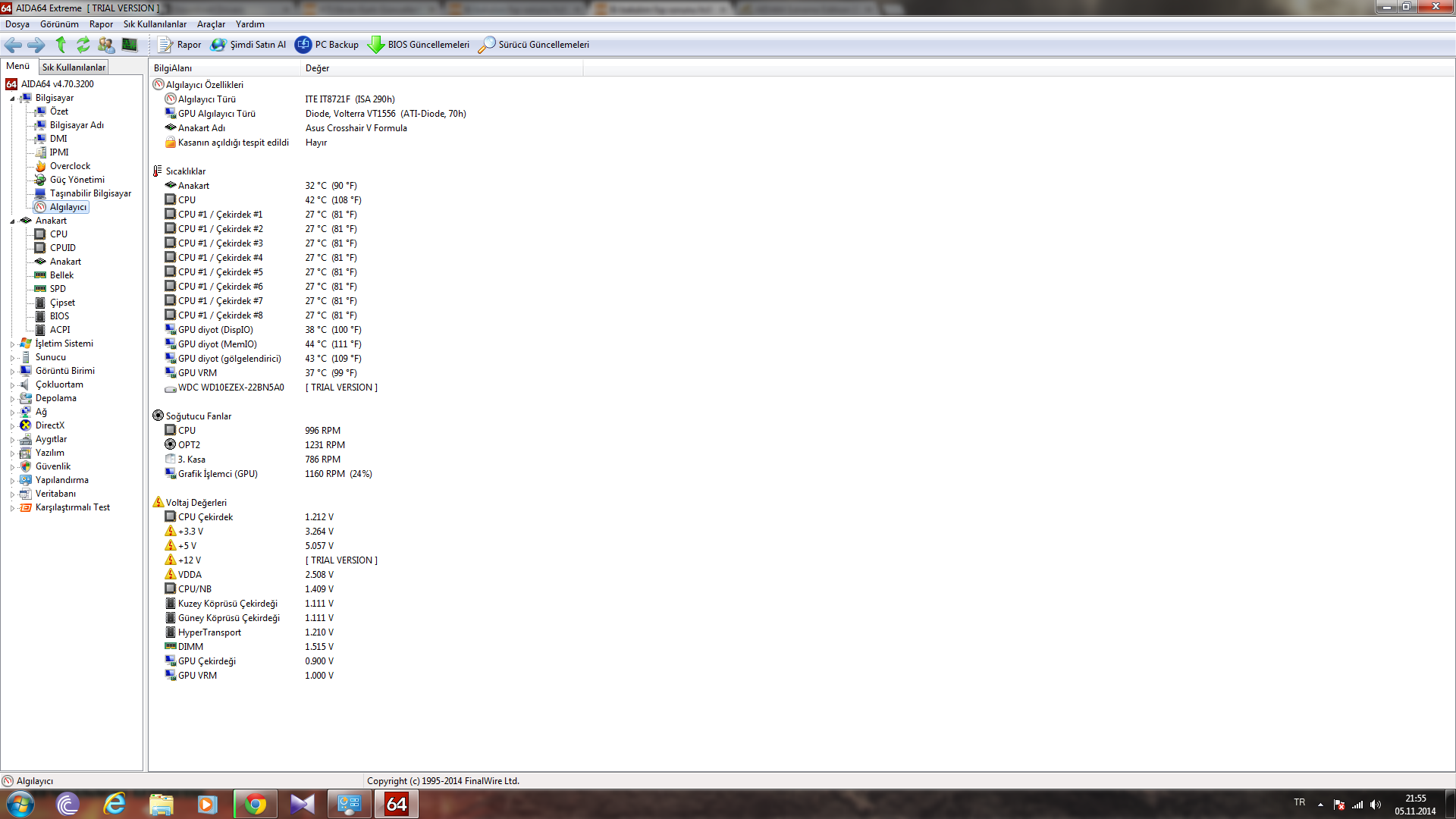
Task: Click the Sürücü Güncellemeleri magnifier icon
Action: click(x=487, y=45)
